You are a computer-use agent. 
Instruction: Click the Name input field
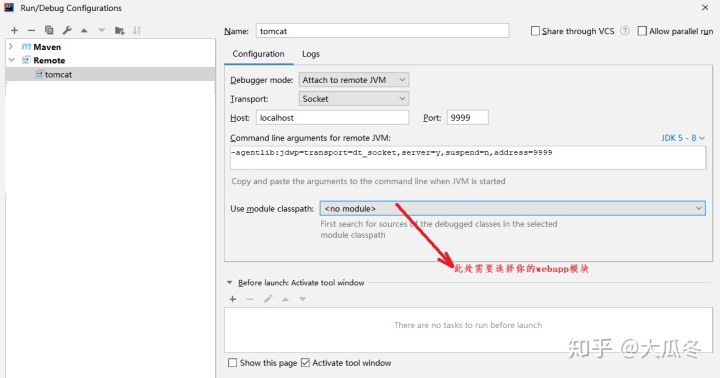pos(382,31)
